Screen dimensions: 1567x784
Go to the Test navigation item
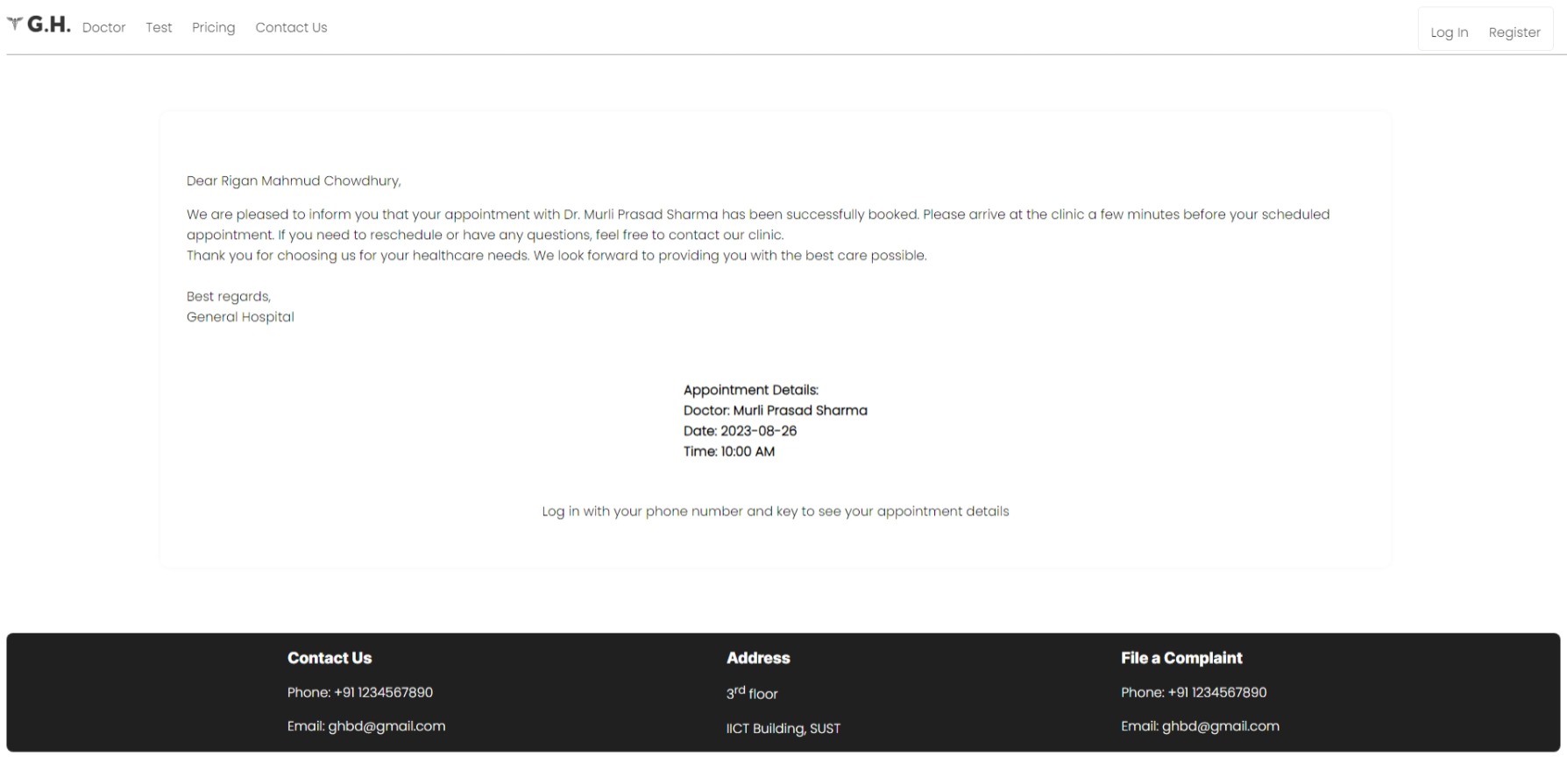[x=159, y=28]
